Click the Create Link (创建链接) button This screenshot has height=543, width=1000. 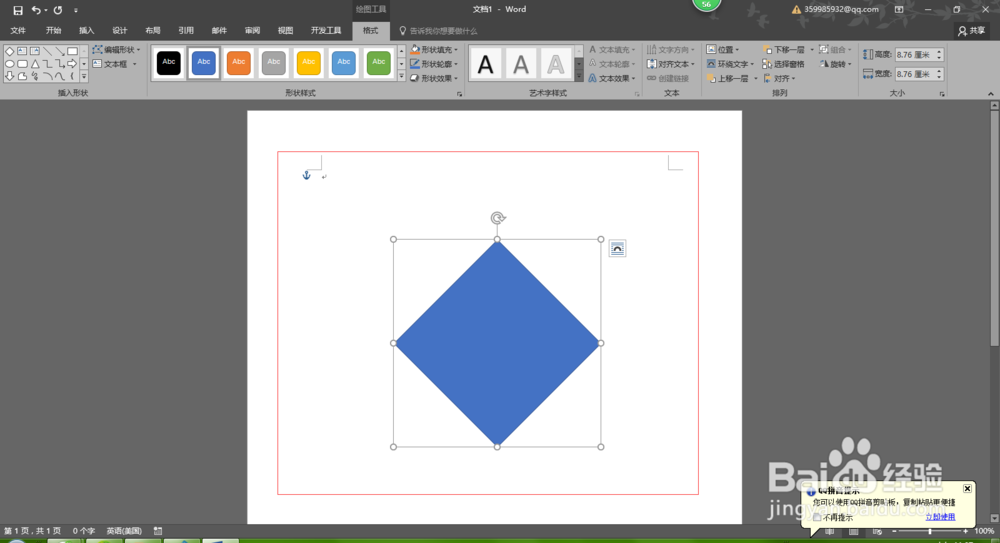point(668,78)
